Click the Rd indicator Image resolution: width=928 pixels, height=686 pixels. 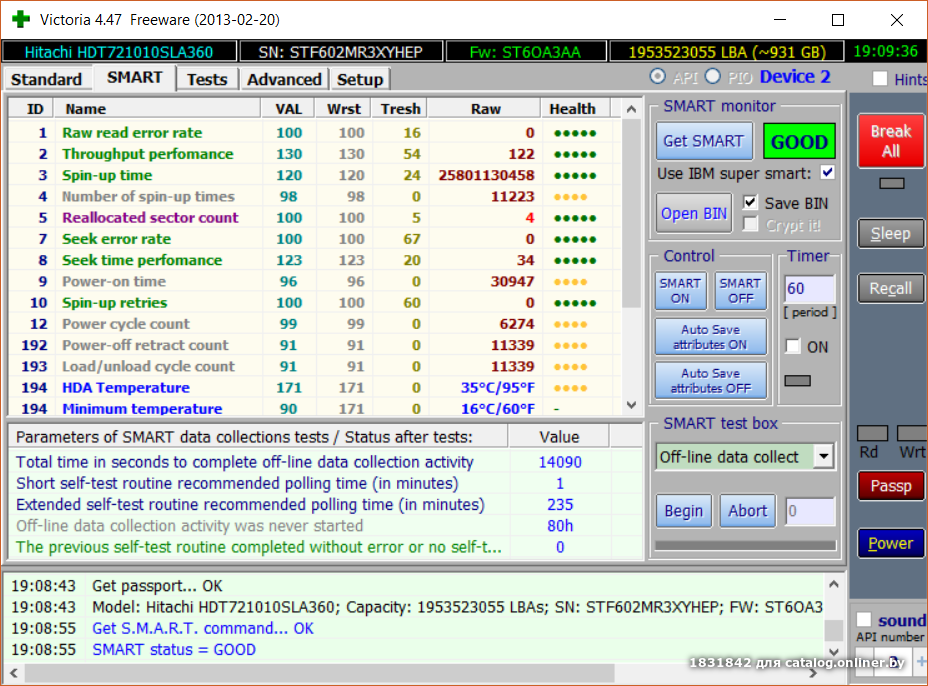[x=872, y=433]
